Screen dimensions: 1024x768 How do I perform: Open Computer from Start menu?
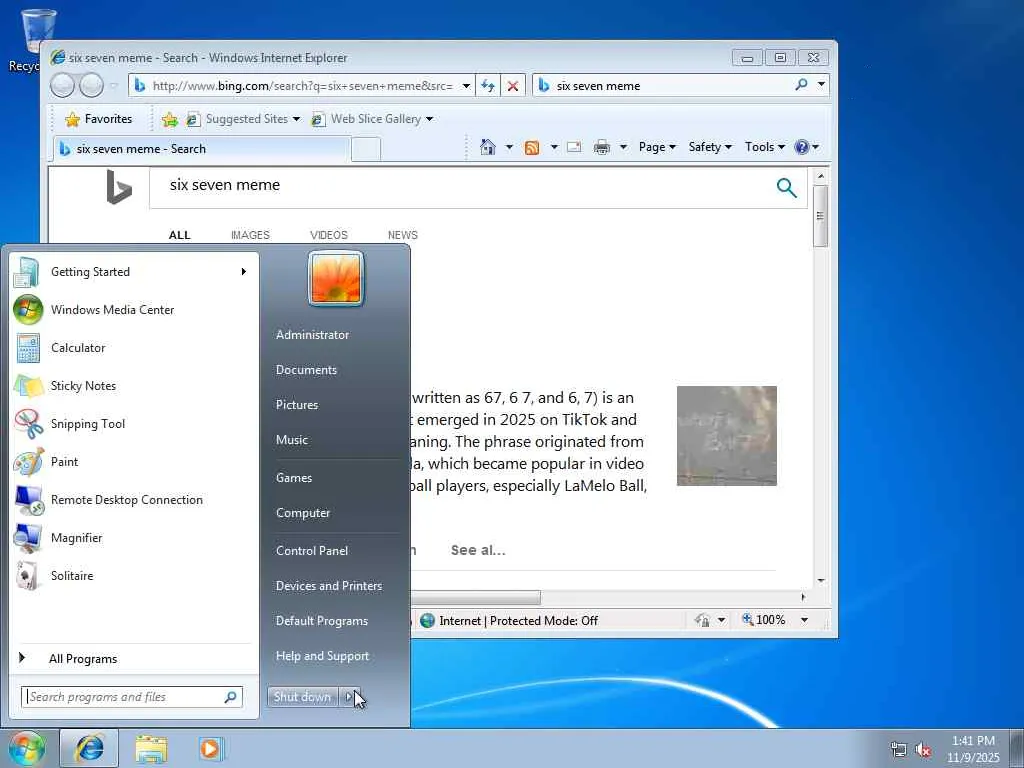(x=303, y=513)
